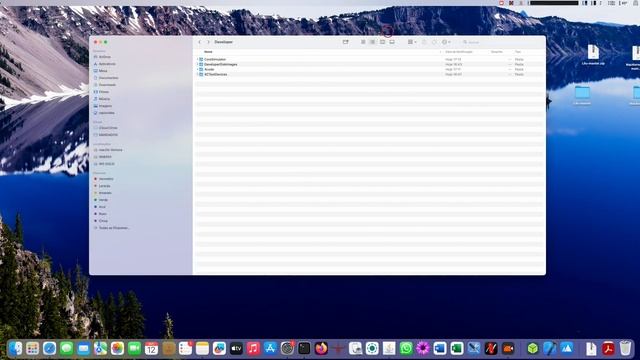Sort by Data de Modificação column header

tap(458, 52)
